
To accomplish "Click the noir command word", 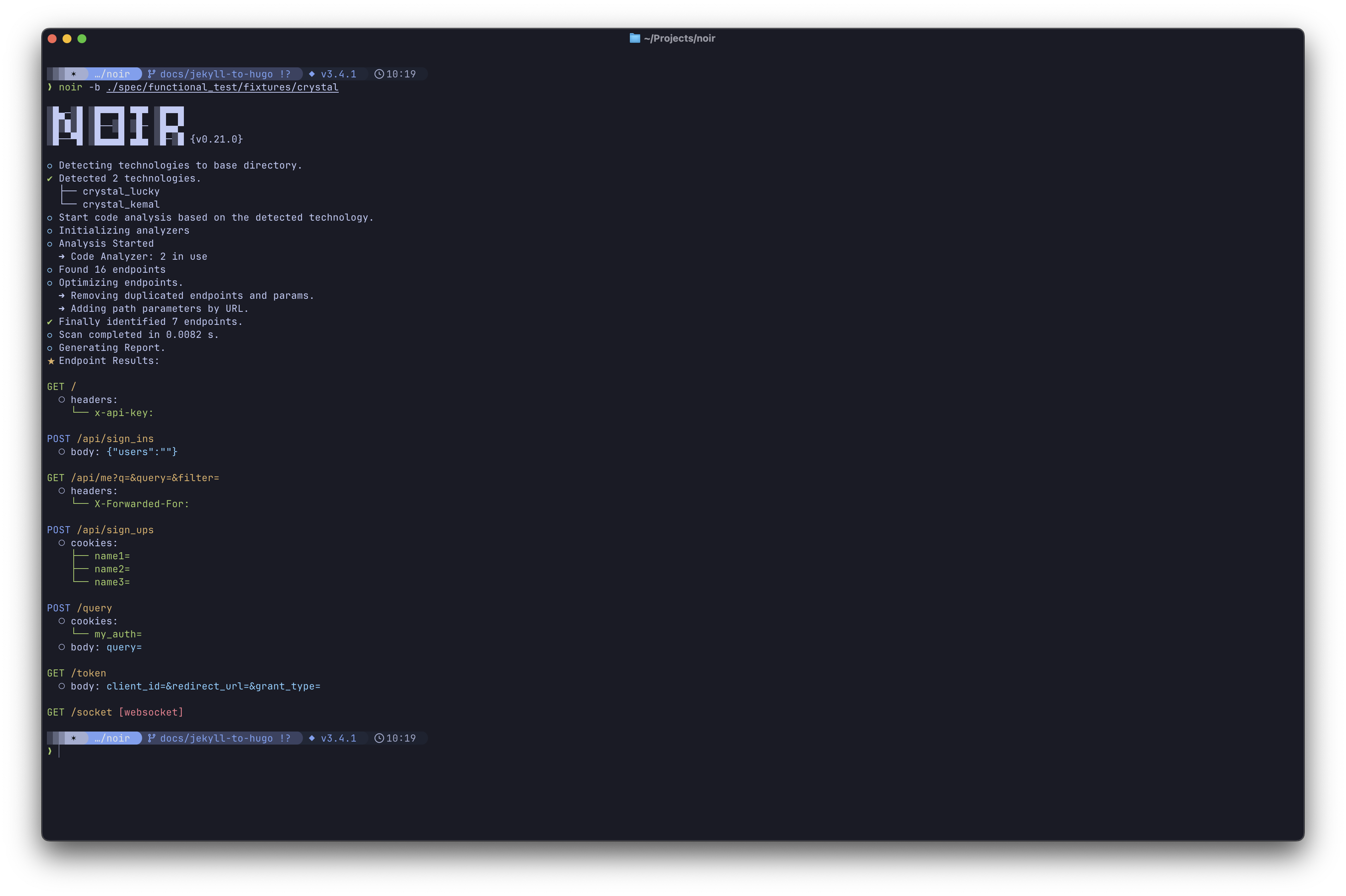I will (70, 87).
